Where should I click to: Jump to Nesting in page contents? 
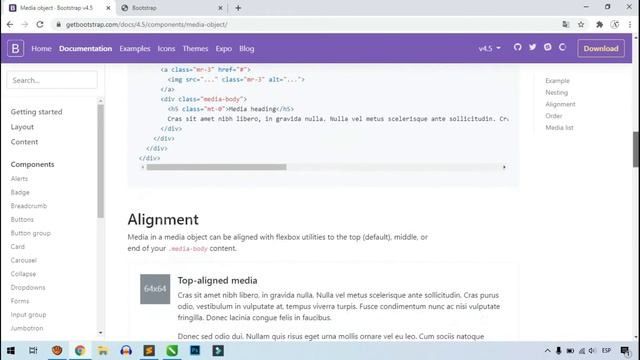(556, 93)
